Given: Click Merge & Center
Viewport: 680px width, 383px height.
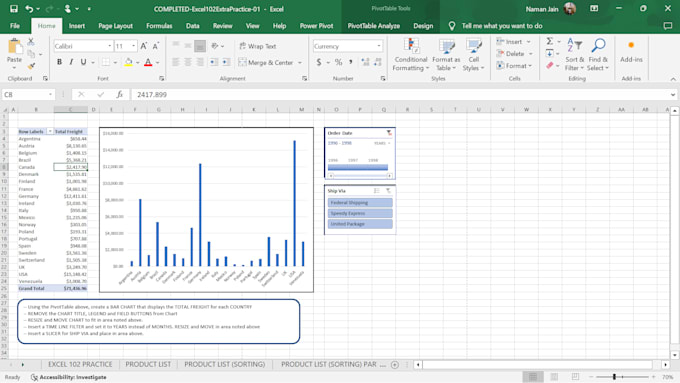Looking at the screenshot, I should pos(266,62).
